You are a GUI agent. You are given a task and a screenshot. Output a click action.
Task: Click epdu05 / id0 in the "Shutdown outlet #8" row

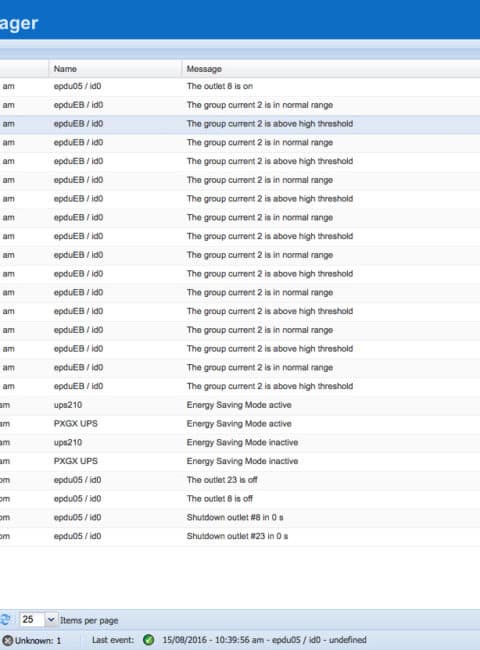point(78,517)
